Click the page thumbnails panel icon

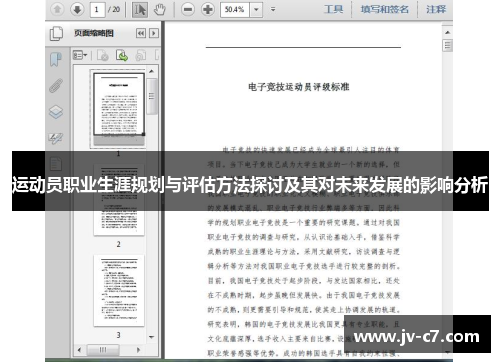[x=56, y=34]
